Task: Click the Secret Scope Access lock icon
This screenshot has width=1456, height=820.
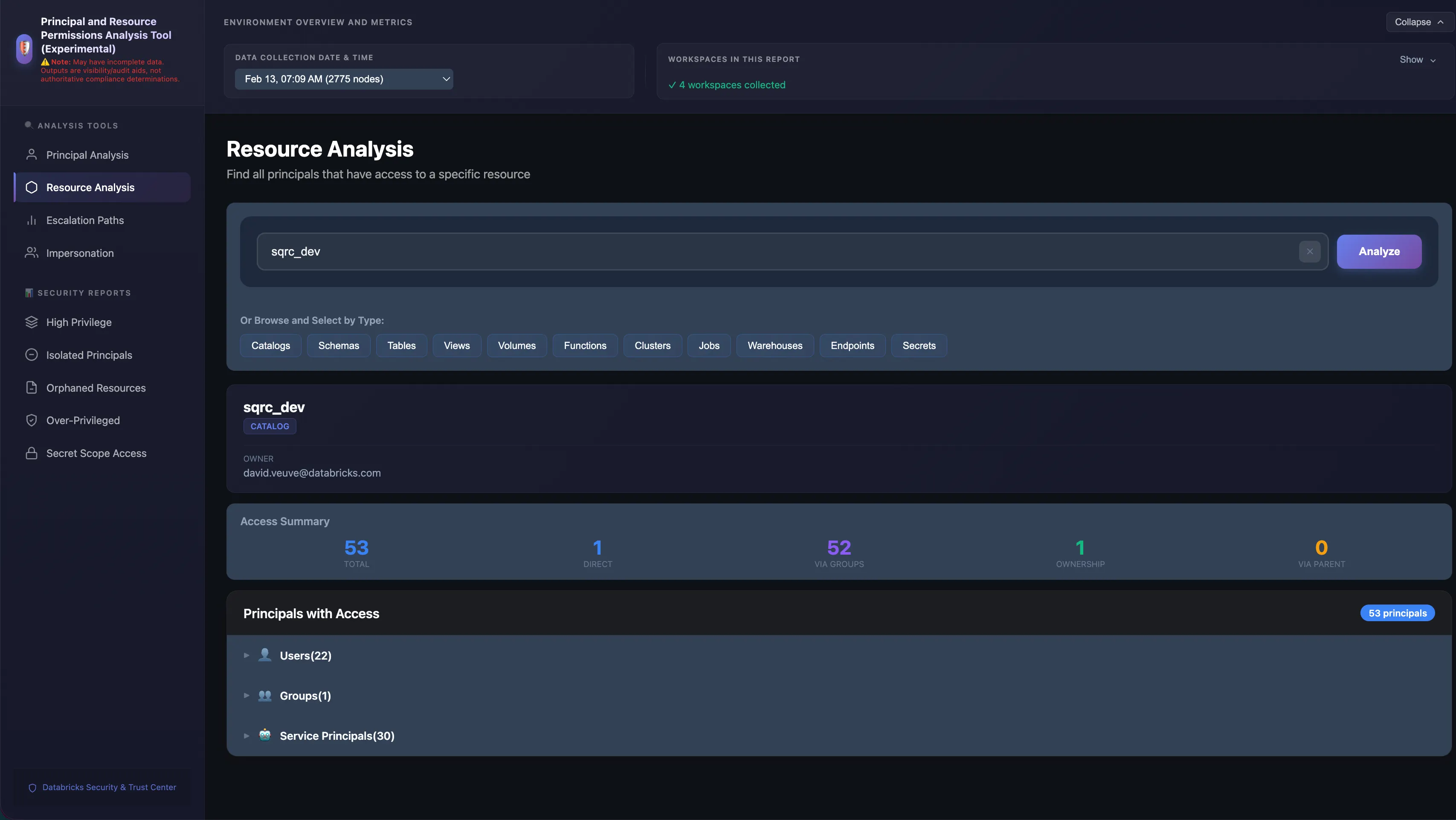Action: [32, 453]
